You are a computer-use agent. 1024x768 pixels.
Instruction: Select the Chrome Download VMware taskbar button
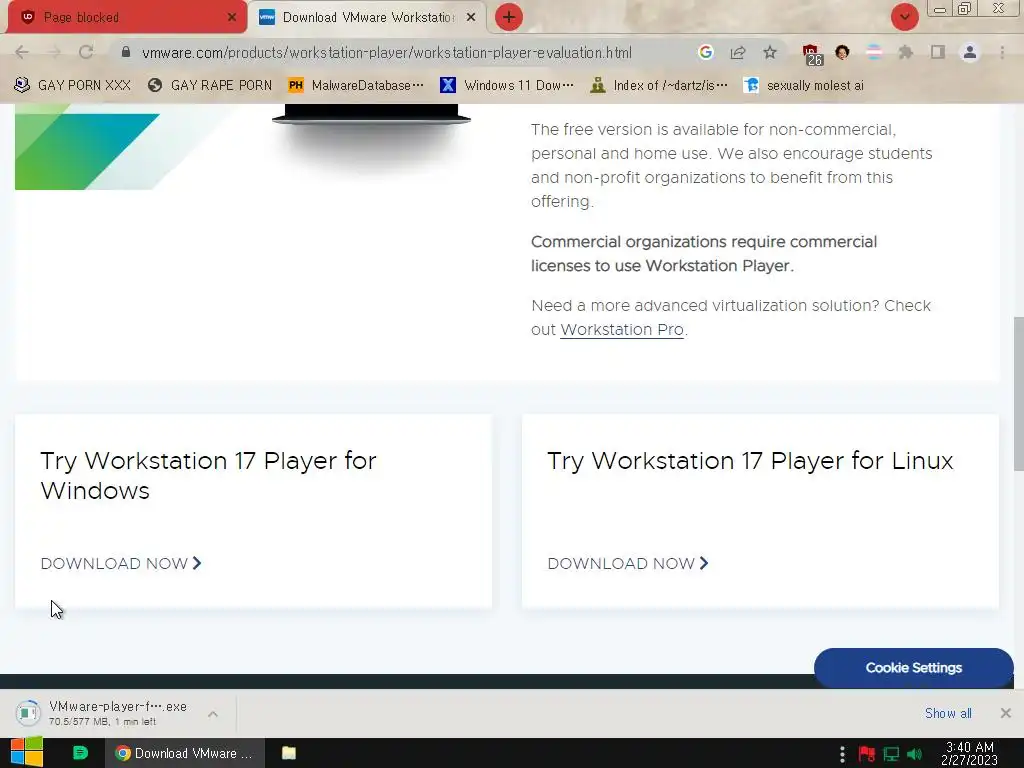pos(185,753)
